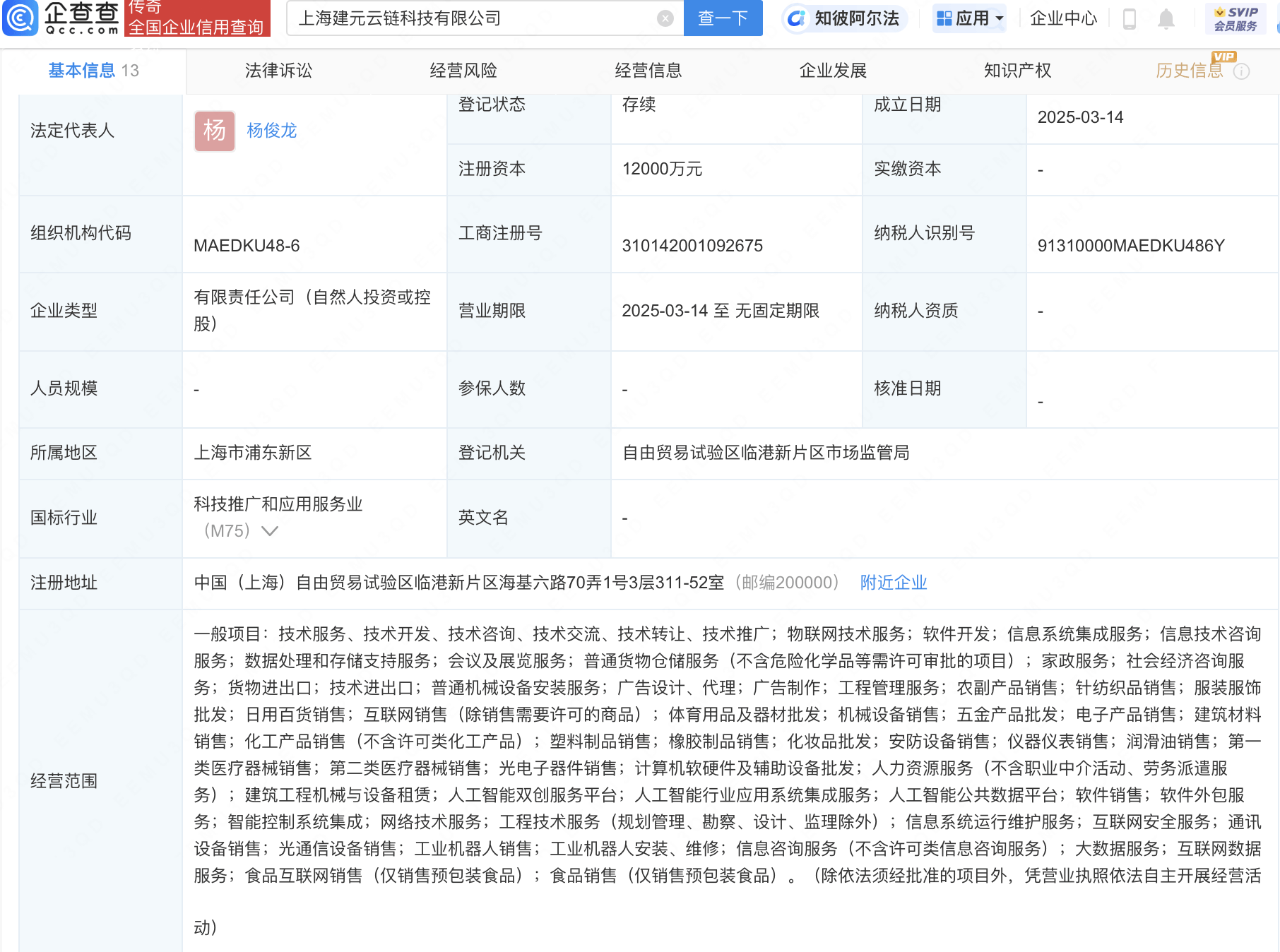Image resolution: width=1280 pixels, height=952 pixels.
Task: Click the 附近企业 link
Action: pyautogui.click(x=894, y=583)
